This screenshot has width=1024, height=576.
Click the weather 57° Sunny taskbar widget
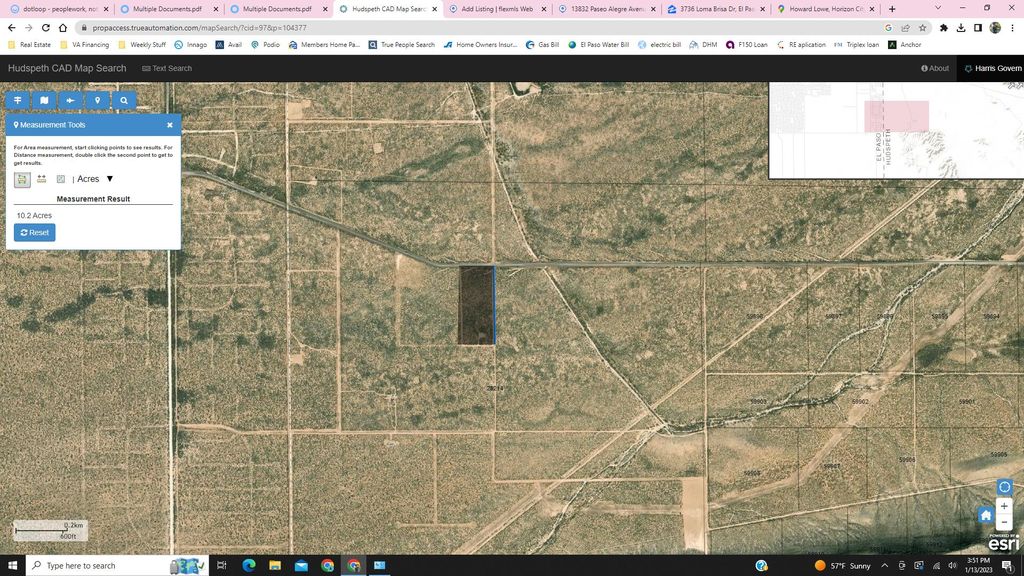coord(840,565)
